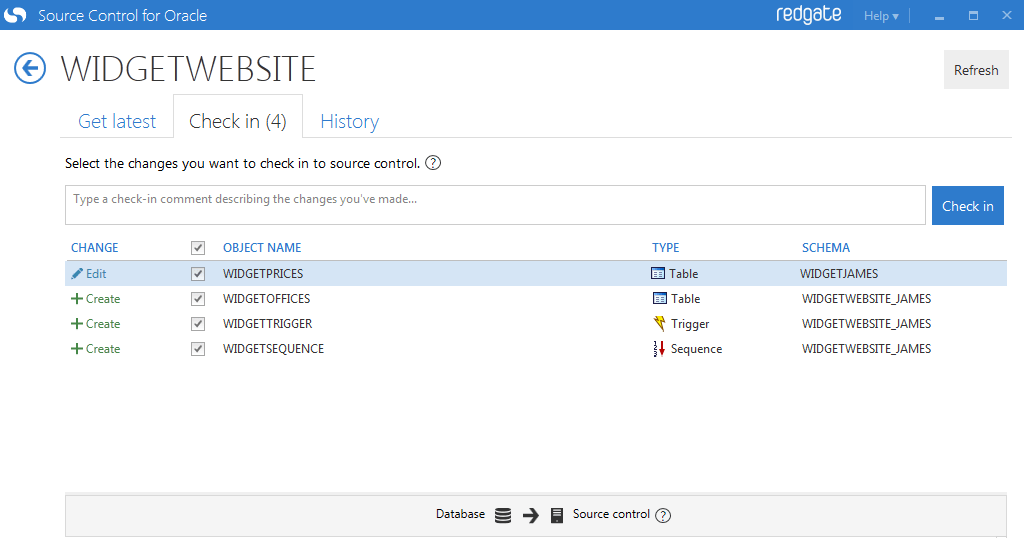The image size is (1024, 538).
Task: Sort by the CHANGE column header
Action: click(95, 247)
